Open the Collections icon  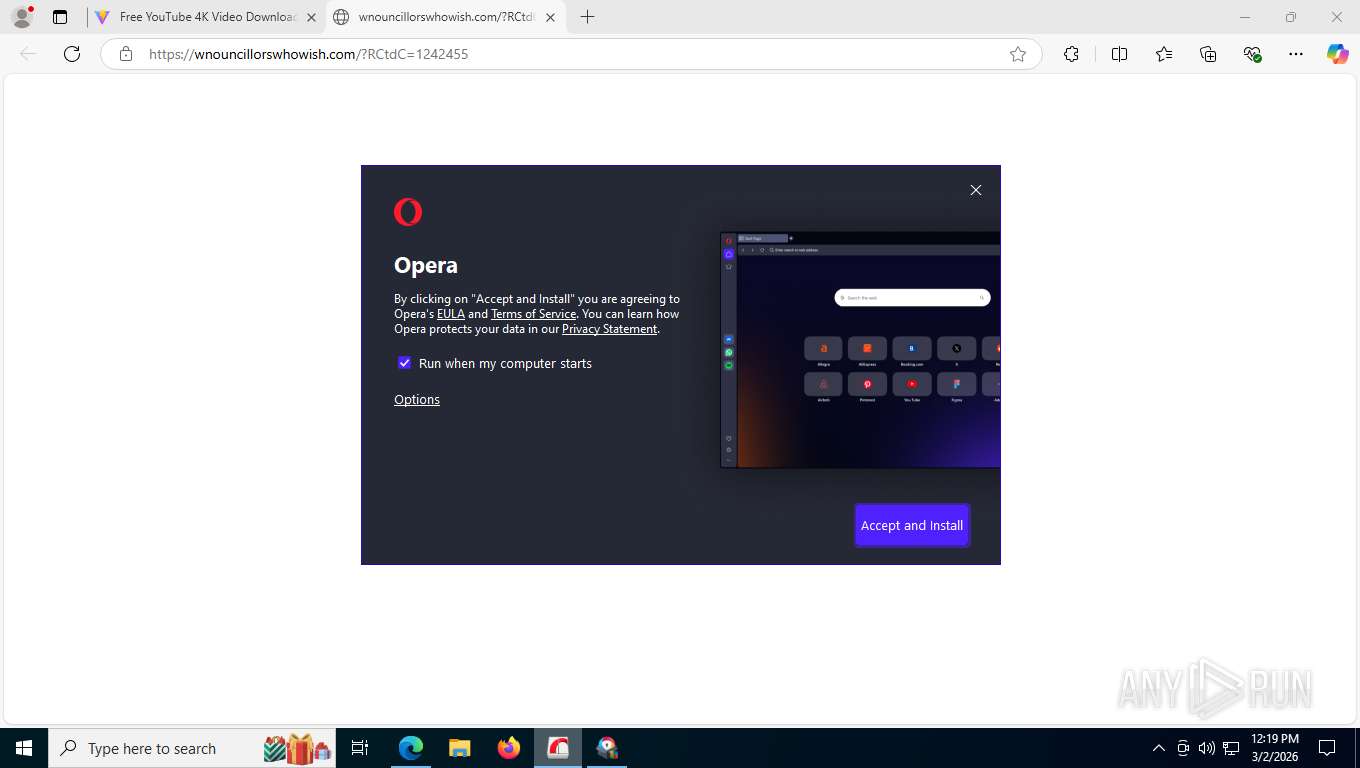click(1208, 54)
